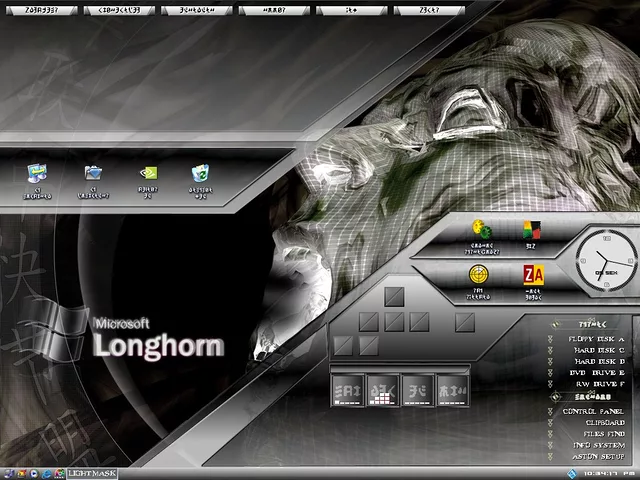The height and width of the screenshot is (480, 640).
Task: Open the Control Panel entry
Action: [x=593, y=411]
